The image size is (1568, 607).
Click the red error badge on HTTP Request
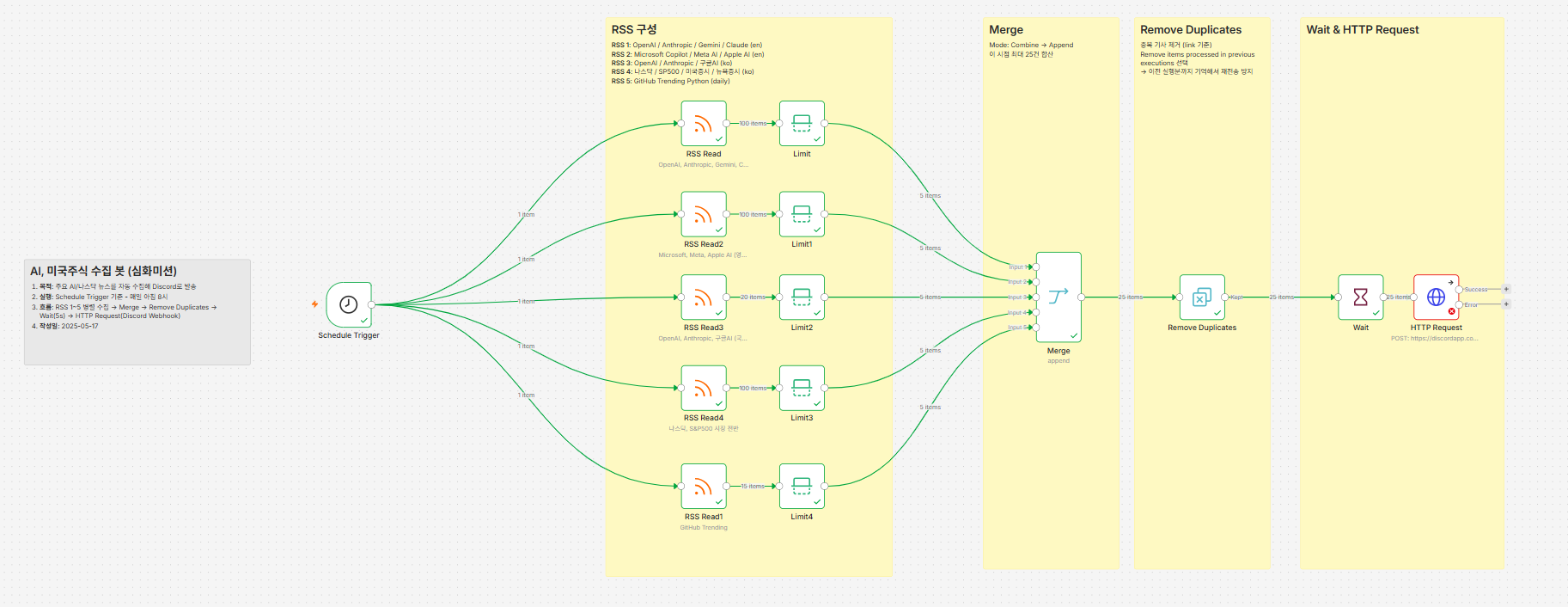(x=1452, y=311)
